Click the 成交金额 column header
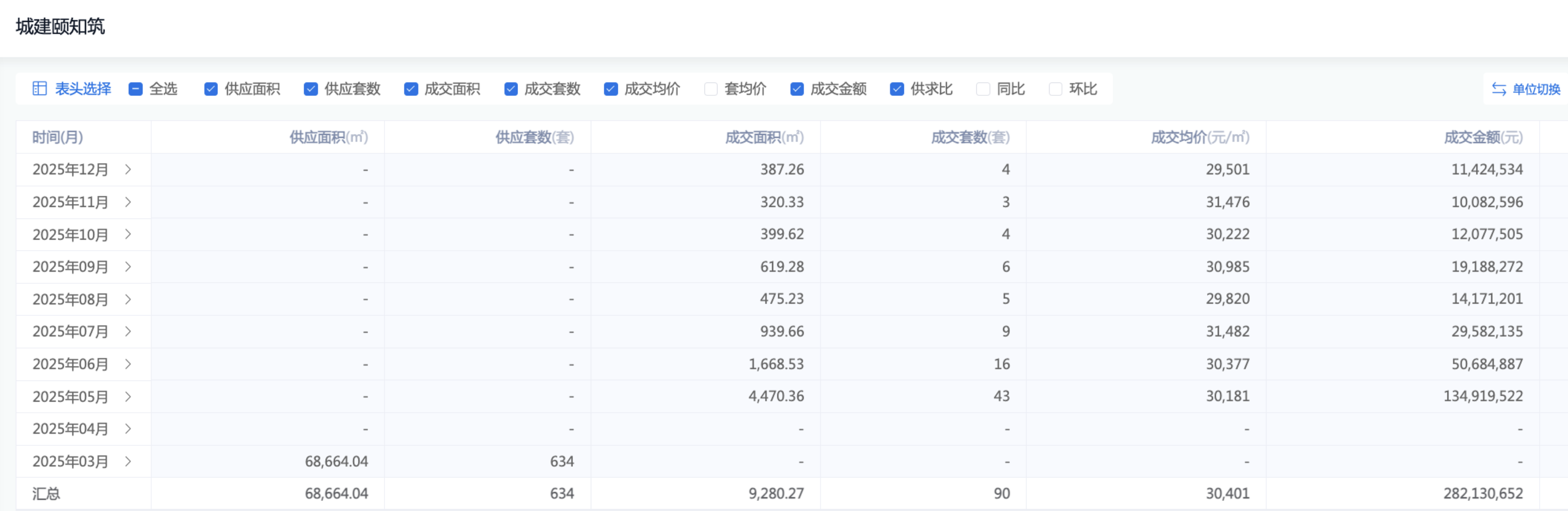The width and height of the screenshot is (1568, 511). click(x=1483, y=138)
